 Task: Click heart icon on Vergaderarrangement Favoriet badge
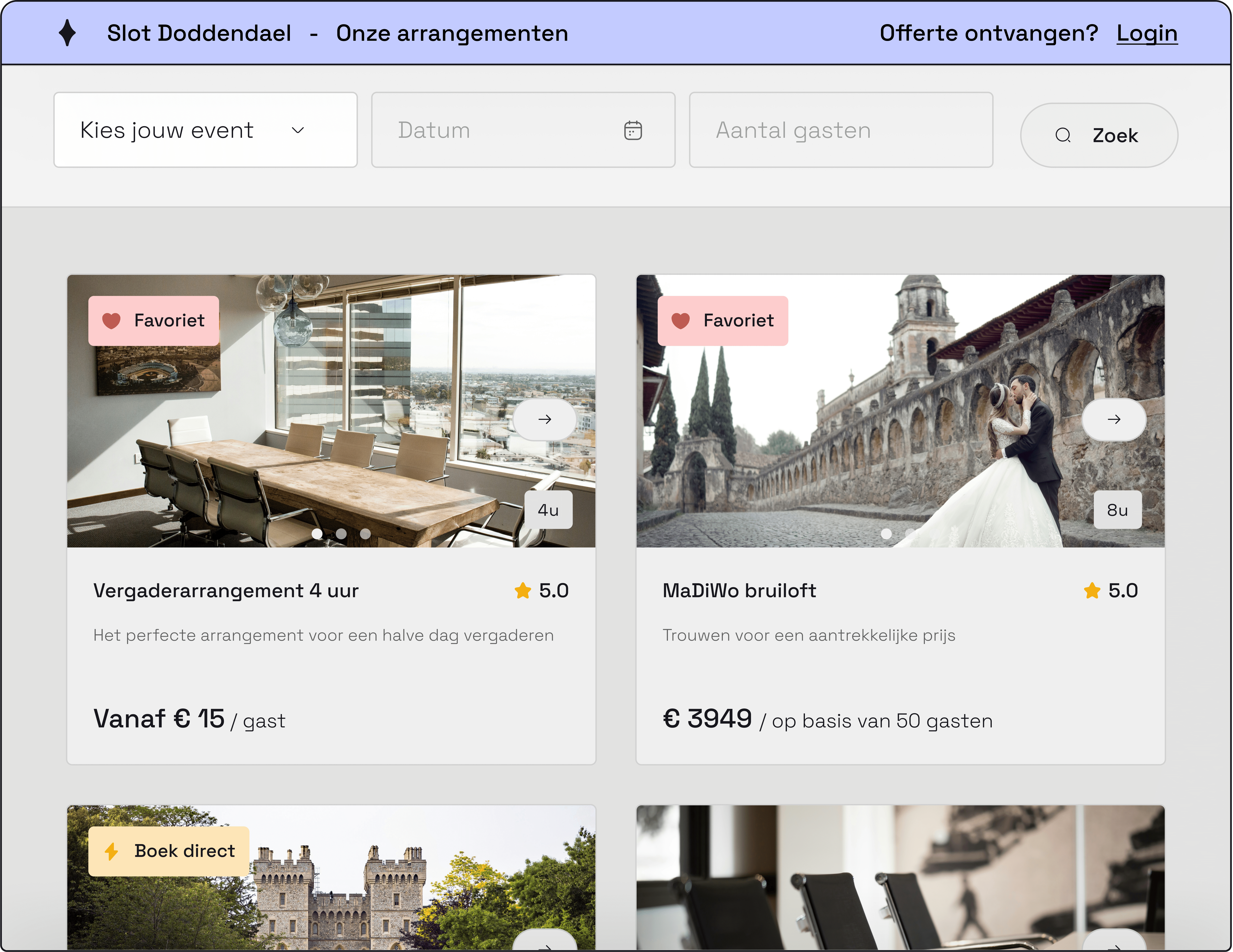(111, 321)
